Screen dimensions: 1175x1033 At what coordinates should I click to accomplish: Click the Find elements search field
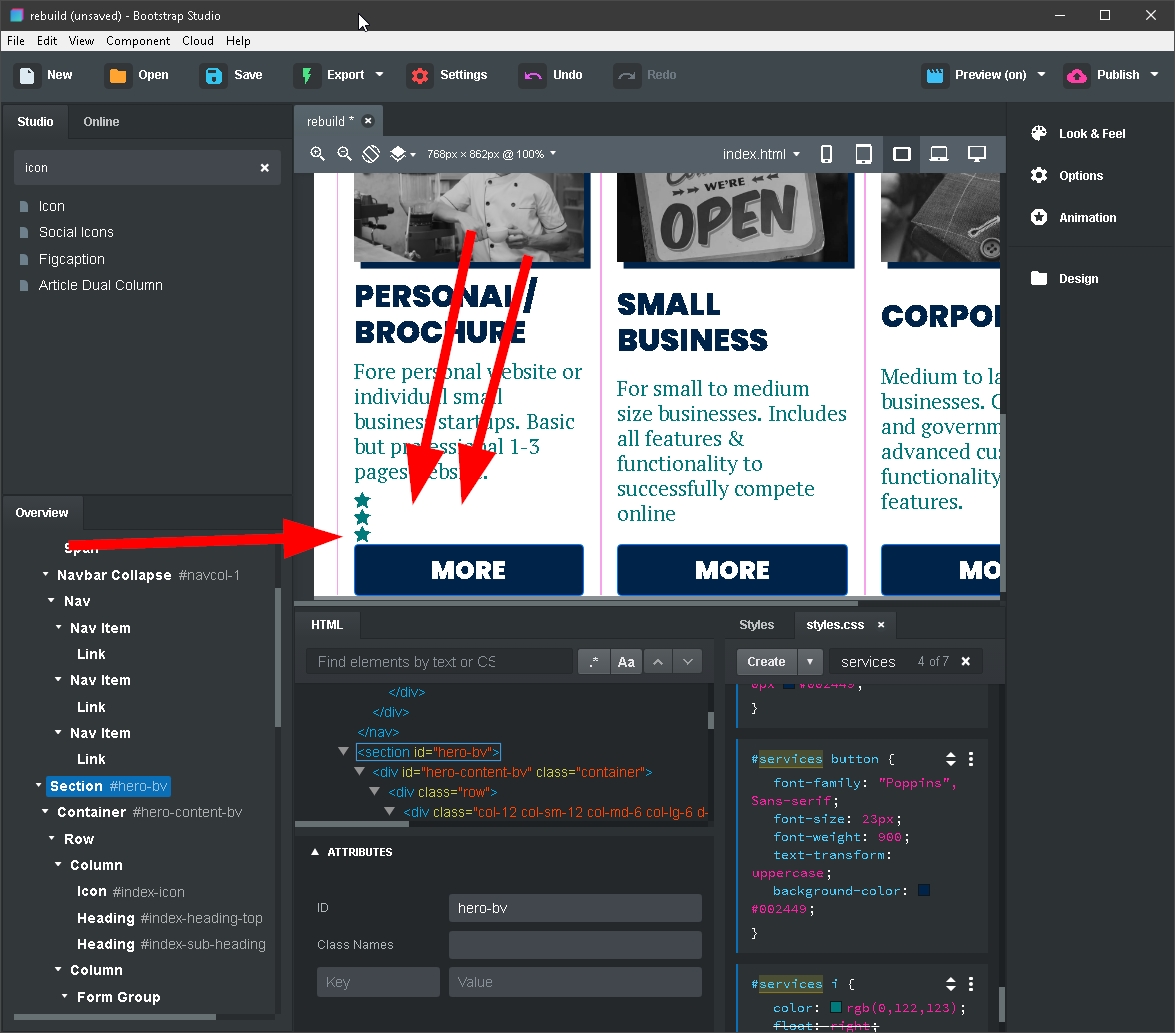[x=439, y=661]
